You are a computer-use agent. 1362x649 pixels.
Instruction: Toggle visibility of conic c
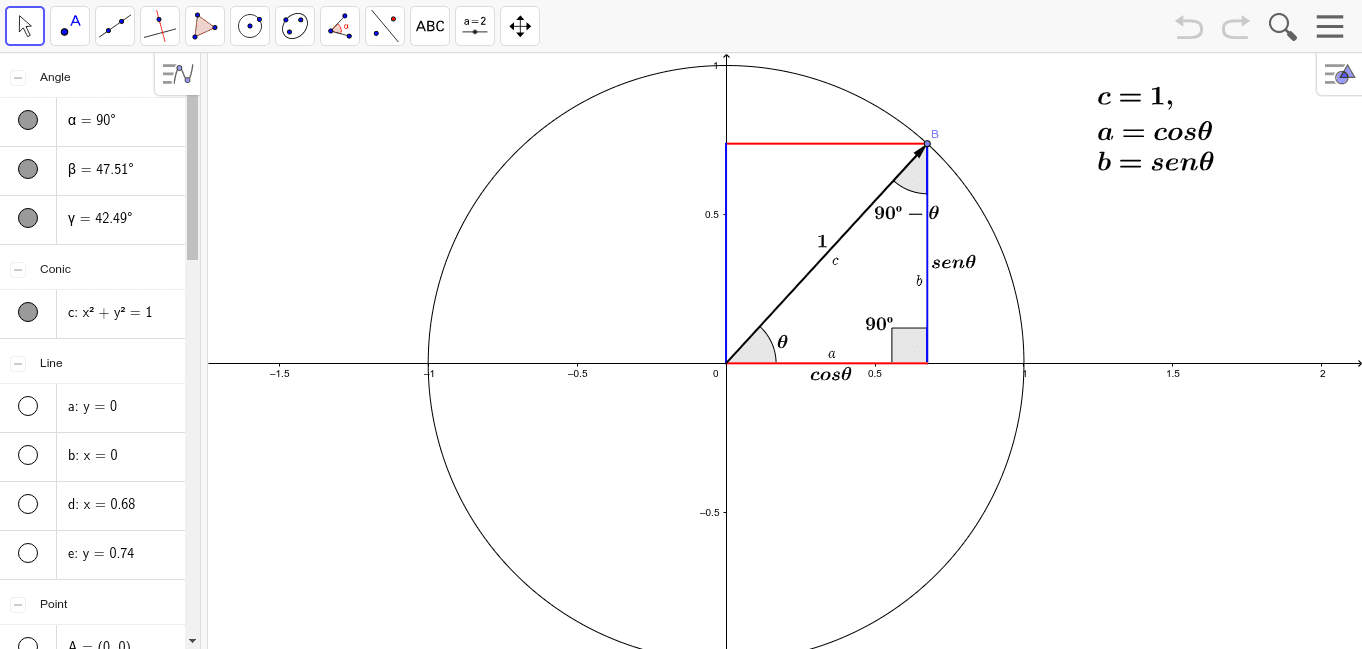click(28, 312)
